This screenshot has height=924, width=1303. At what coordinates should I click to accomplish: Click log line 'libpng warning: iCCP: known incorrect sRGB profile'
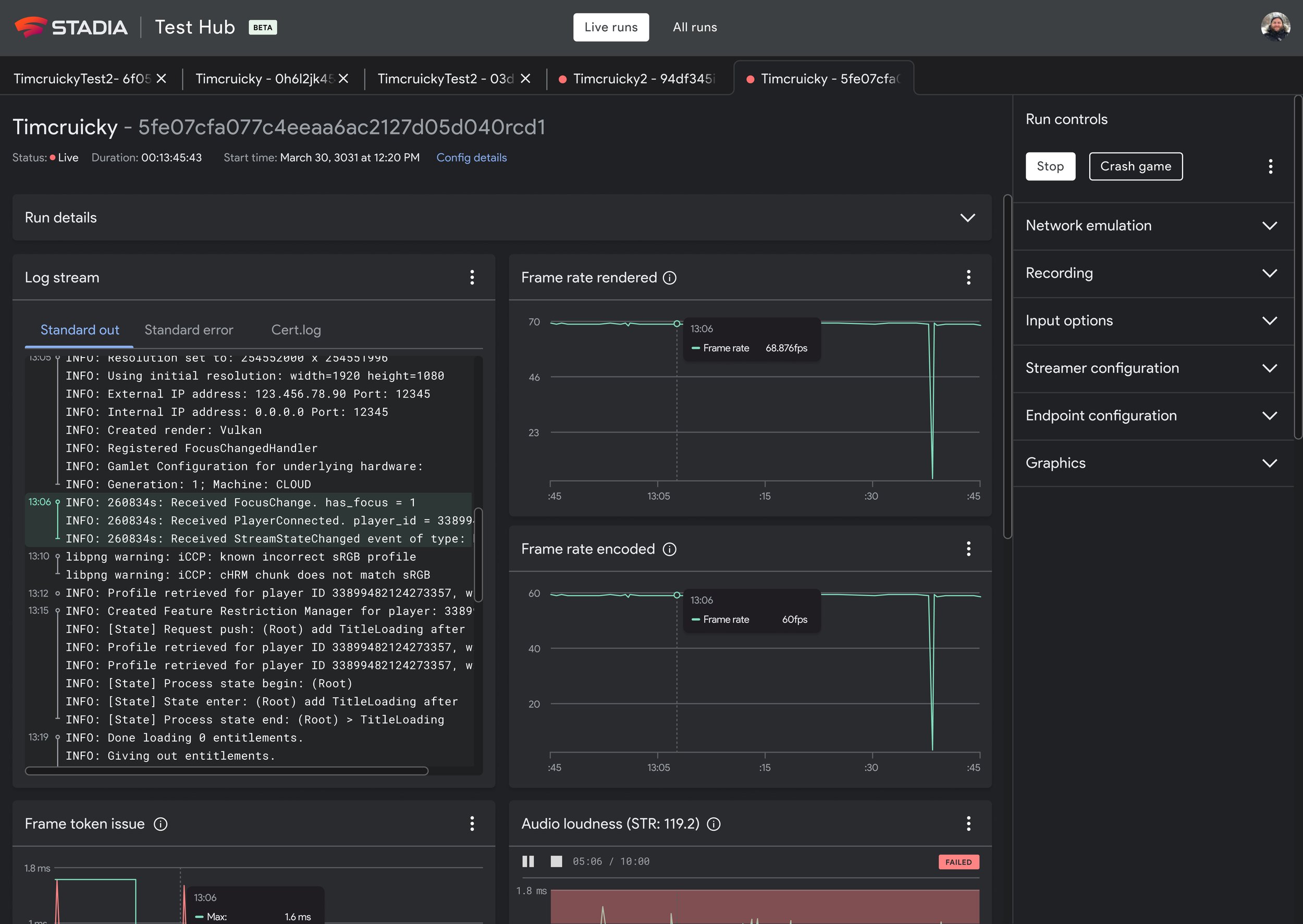pyautogui.click(x=241, y=557)
